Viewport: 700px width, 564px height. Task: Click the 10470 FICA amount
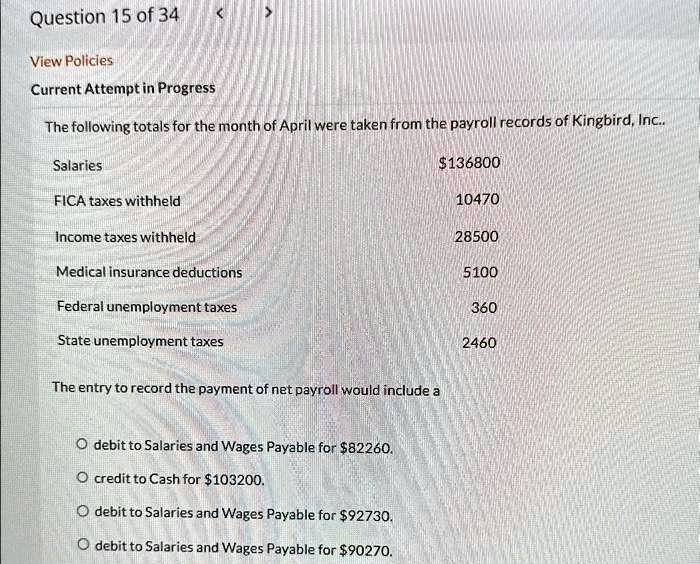click(476, 200)
